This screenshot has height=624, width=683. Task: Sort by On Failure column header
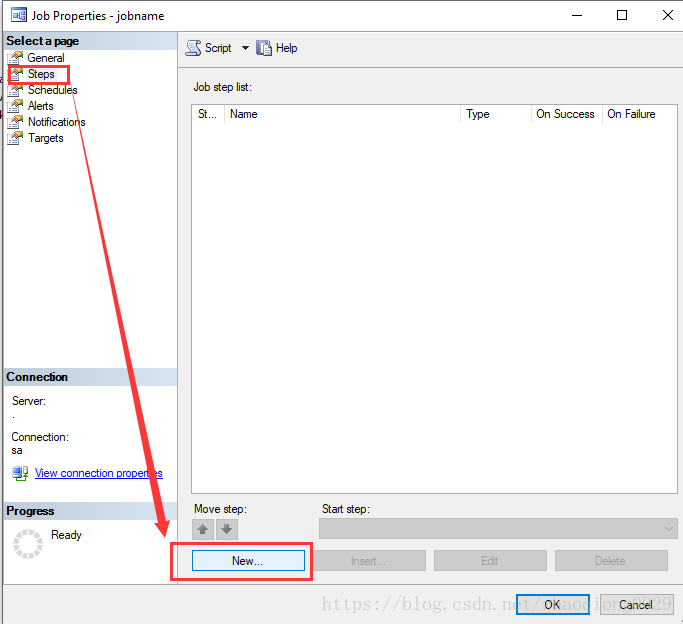tap(639, 114)
